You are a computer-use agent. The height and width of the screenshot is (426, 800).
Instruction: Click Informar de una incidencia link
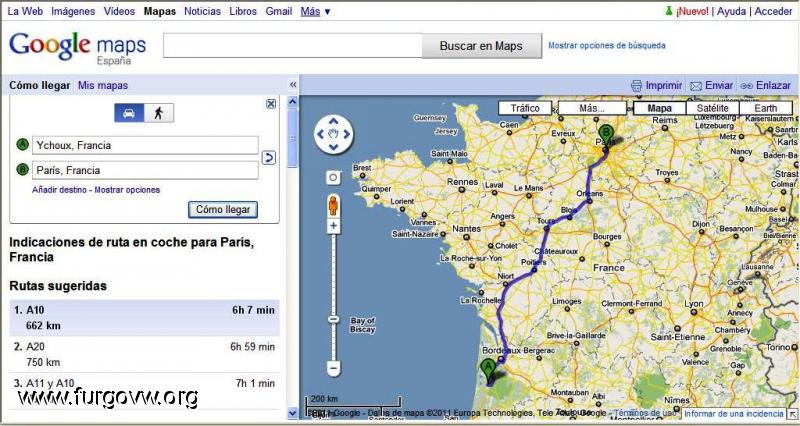(733, 414)
